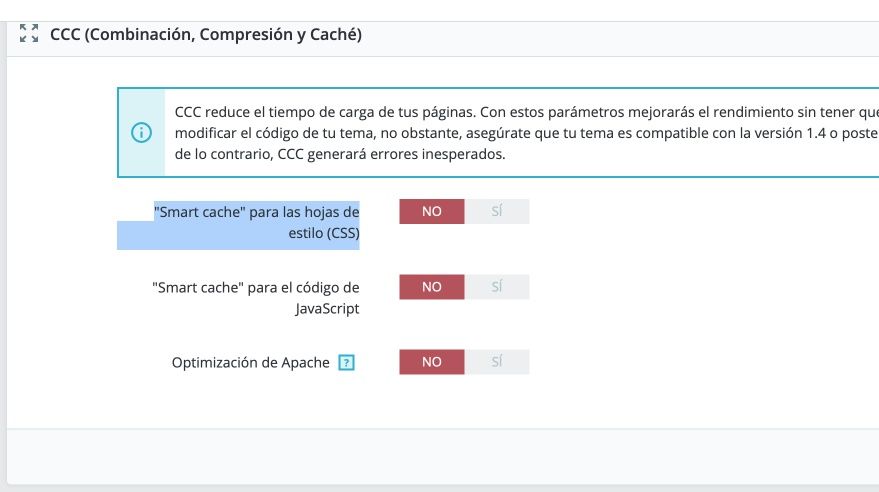
Task: Click the line 'de lo contrario, CCC generará errores'
Action: (340, 154)
